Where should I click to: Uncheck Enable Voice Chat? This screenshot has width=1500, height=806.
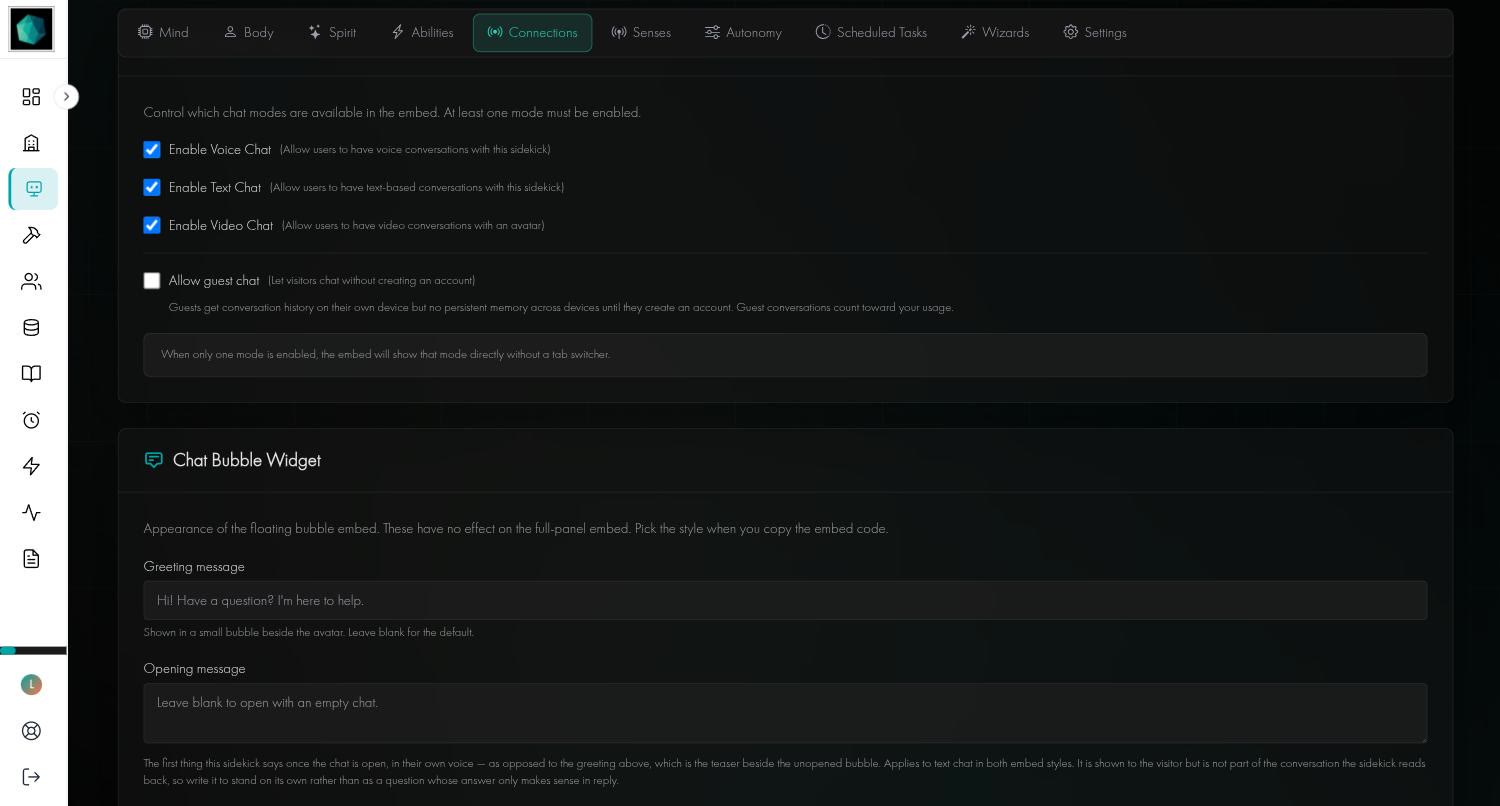[152, 150]
